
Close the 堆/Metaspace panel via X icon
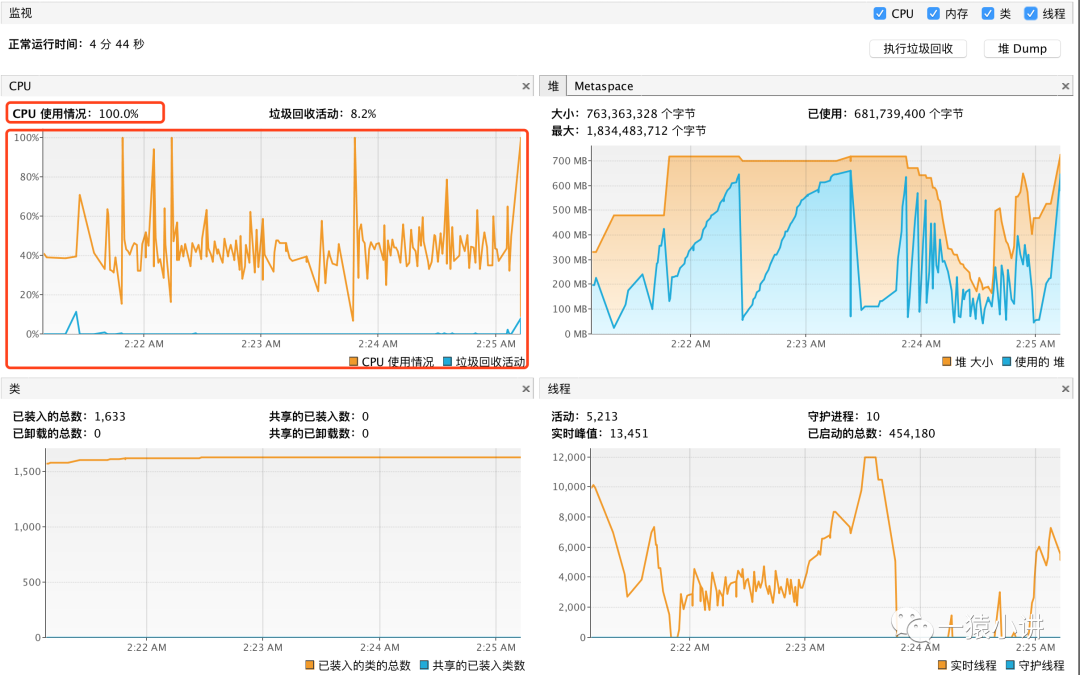click(x=1066, y=86)
